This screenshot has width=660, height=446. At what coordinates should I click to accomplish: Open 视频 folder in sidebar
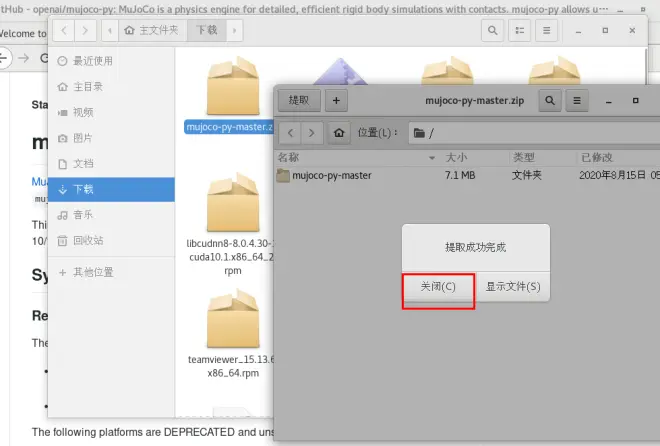tap(112, 112)
